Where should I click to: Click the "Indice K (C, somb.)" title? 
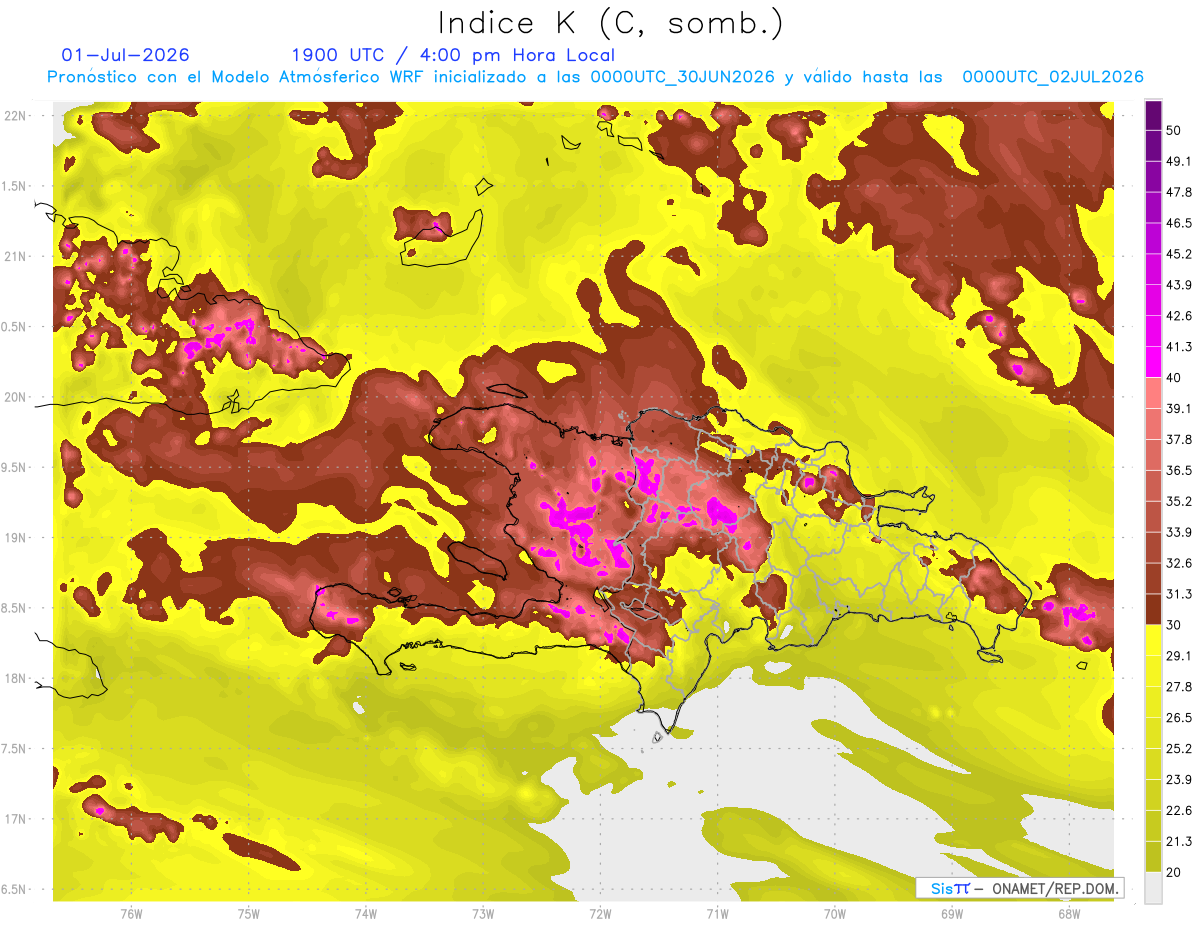tap(610, 23)
